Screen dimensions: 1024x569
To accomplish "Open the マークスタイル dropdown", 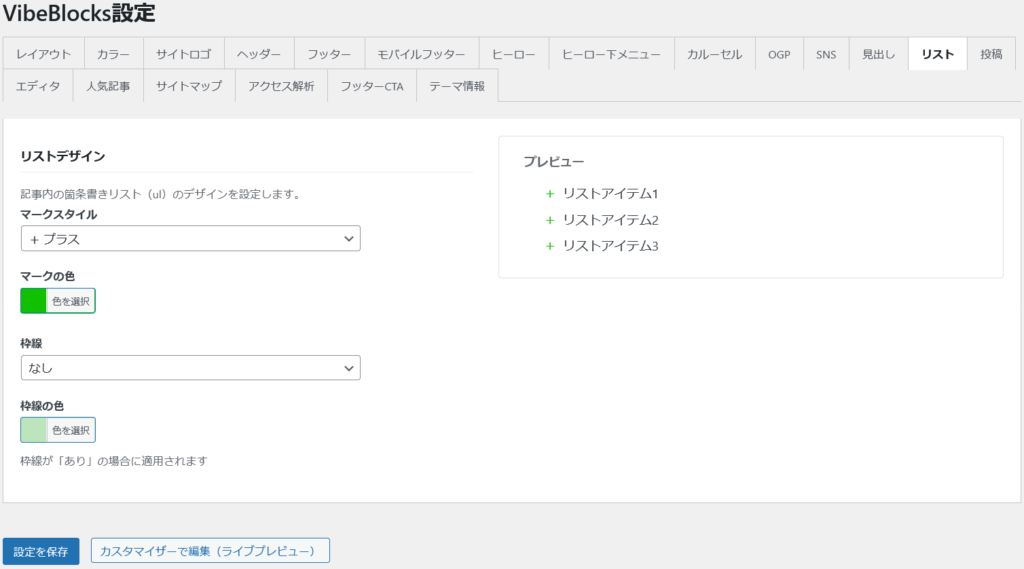I will coord(190,239).
